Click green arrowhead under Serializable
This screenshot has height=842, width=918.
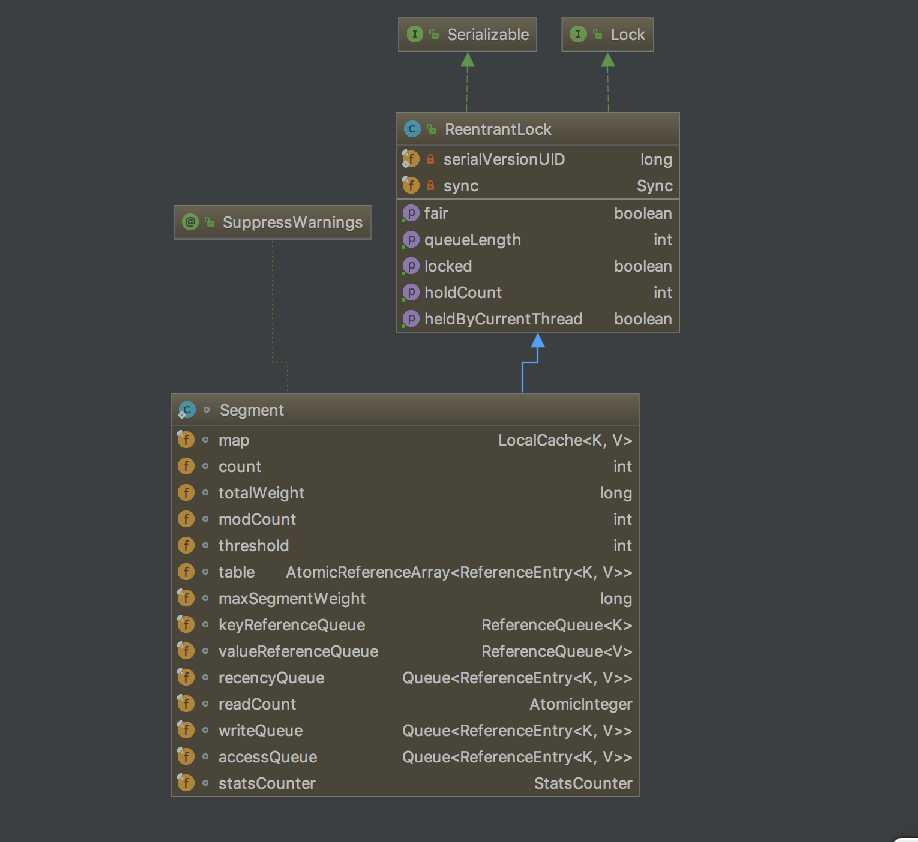coord(467,60)
